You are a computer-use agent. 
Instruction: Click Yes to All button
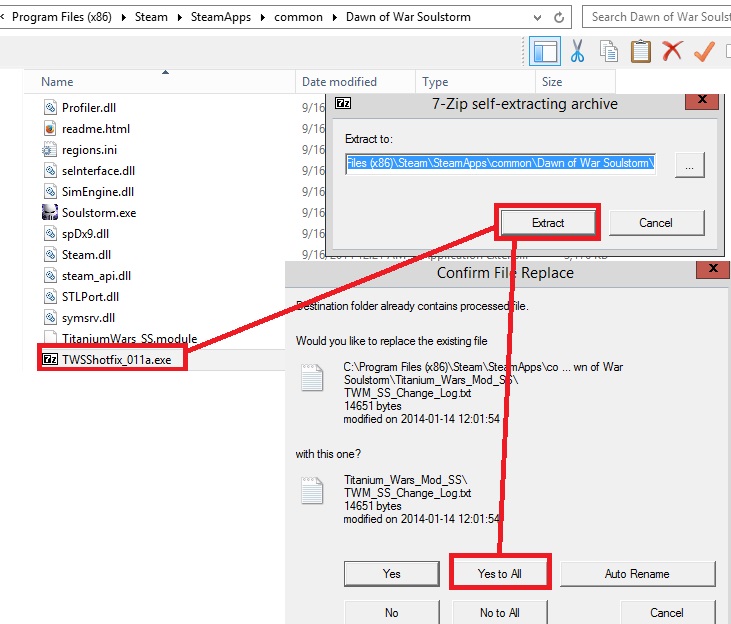pyautogui.click(x=500, y=574)
